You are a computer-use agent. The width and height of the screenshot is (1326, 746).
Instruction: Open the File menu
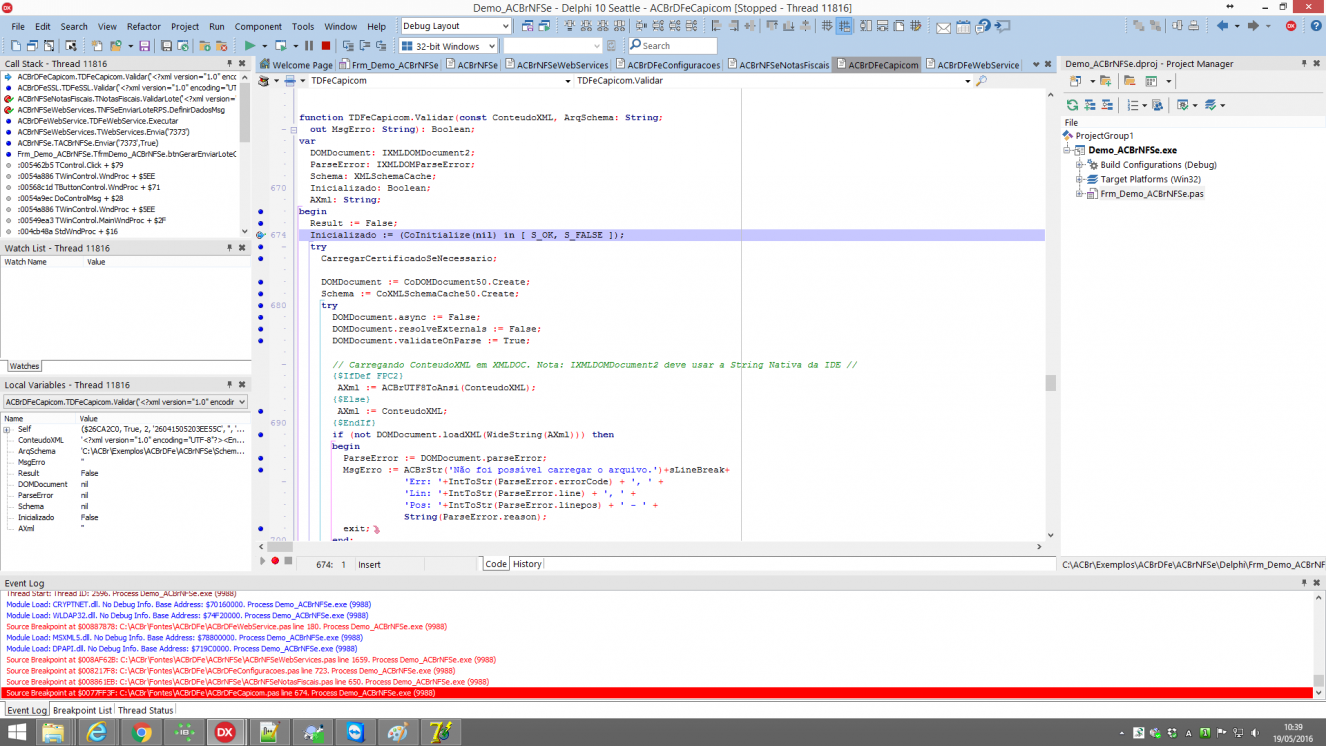pos(17,27)
